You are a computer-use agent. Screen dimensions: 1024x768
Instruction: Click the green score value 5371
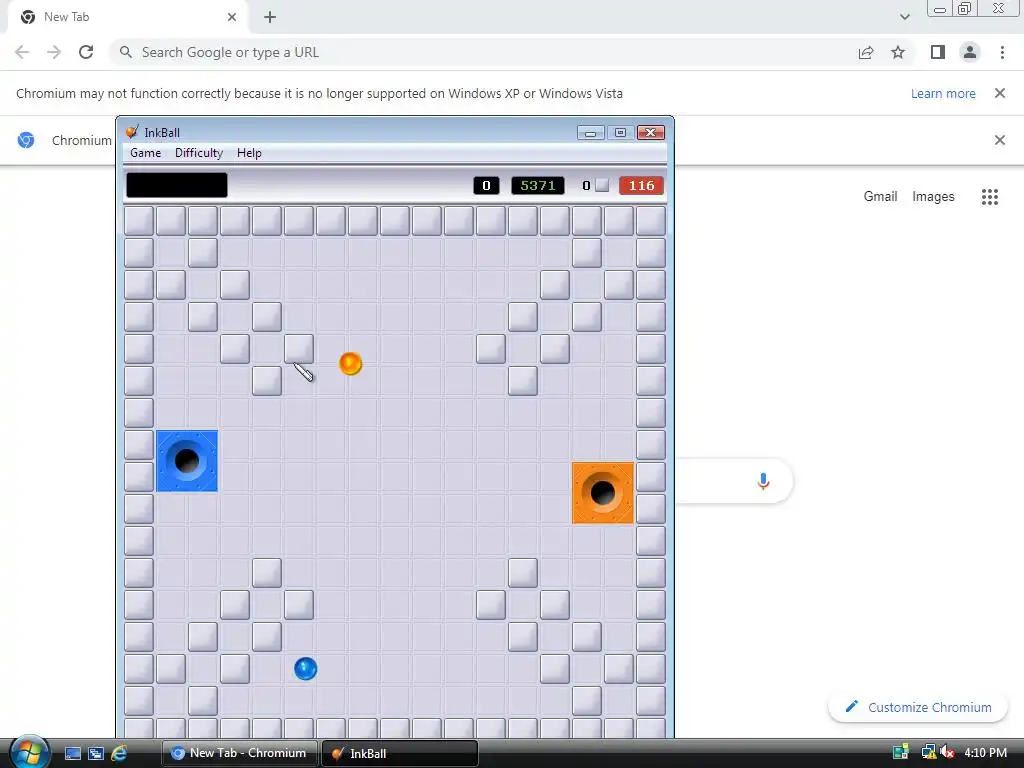pos(537,185)
